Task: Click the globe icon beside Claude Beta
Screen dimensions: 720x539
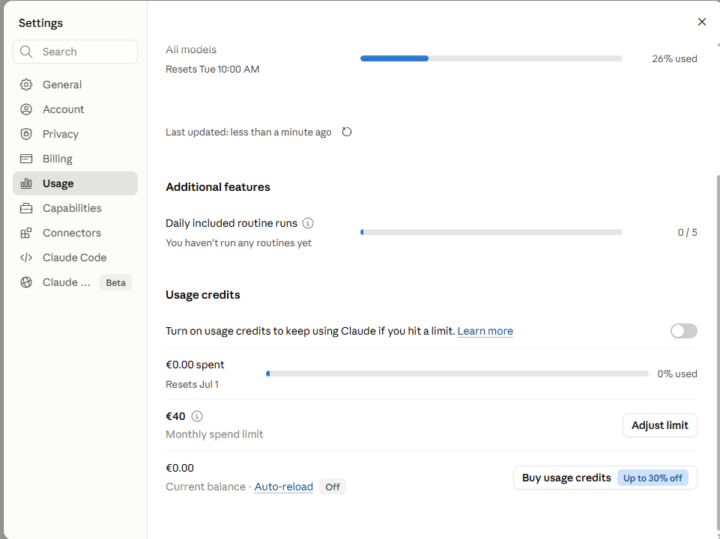Action: point(26,282)
